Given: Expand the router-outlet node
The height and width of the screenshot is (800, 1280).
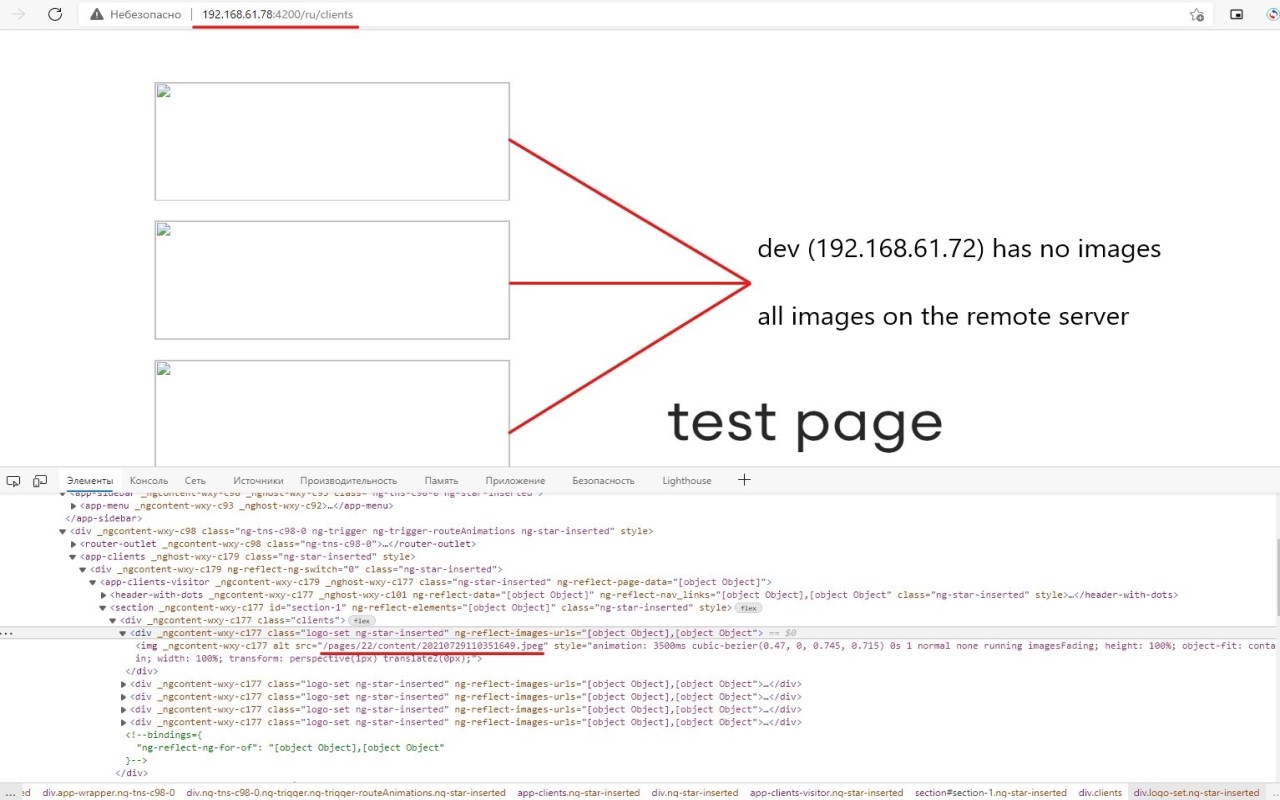Looking at the screenshot, I should [73, 544].
